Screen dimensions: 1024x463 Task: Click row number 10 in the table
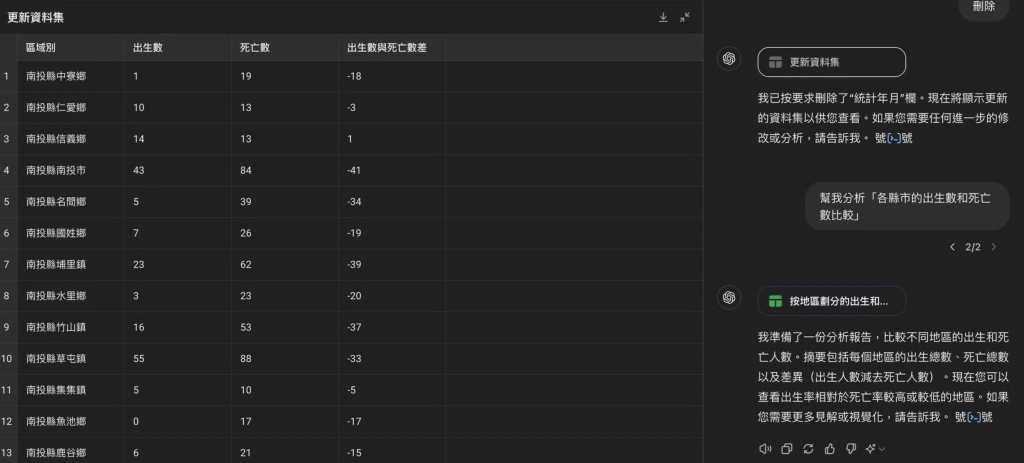pyautogui.click(x=7, y=359)
